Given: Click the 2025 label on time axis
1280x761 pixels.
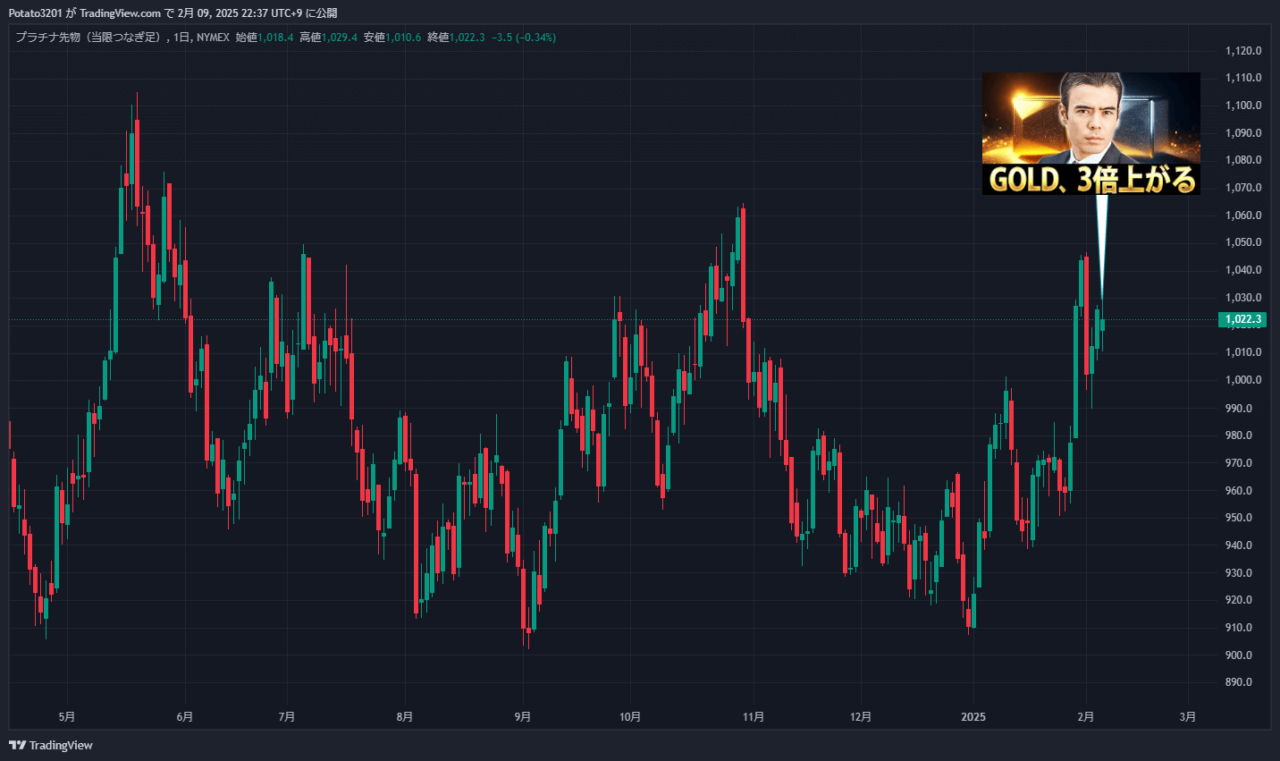Looking at the screenshot, I should point(973,717).
